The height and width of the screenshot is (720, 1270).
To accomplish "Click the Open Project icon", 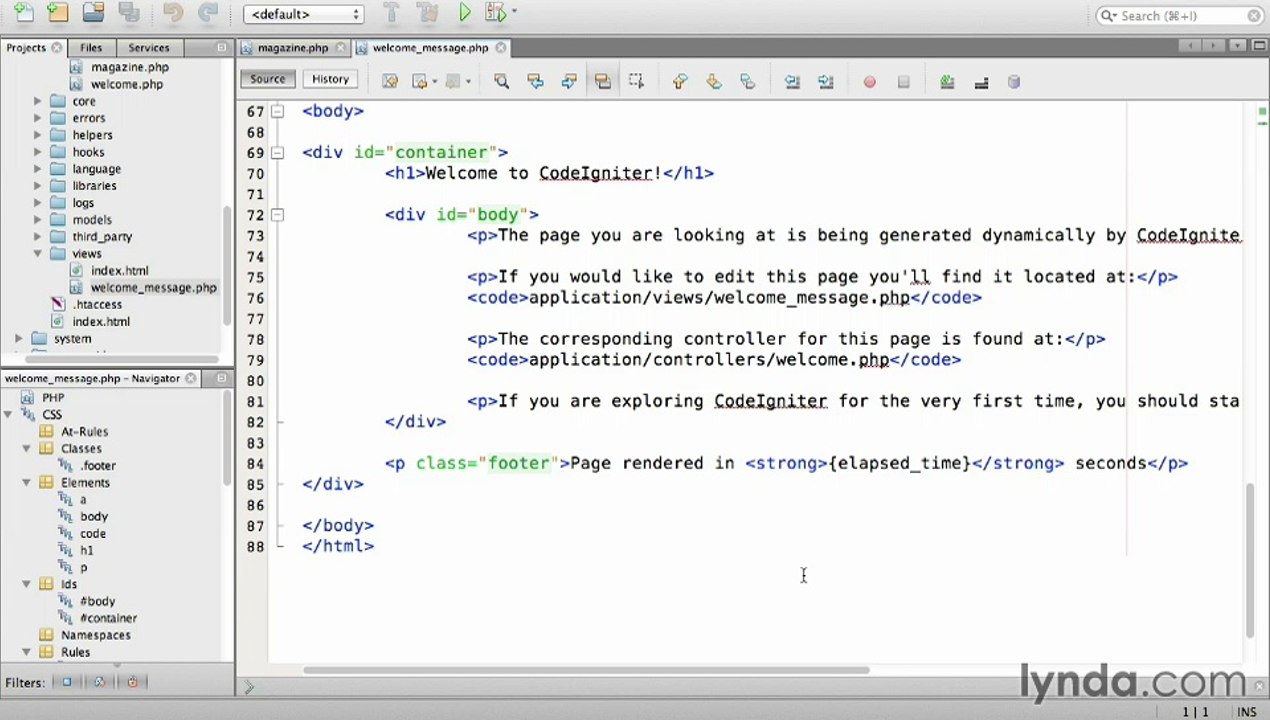I will (93, 13).
